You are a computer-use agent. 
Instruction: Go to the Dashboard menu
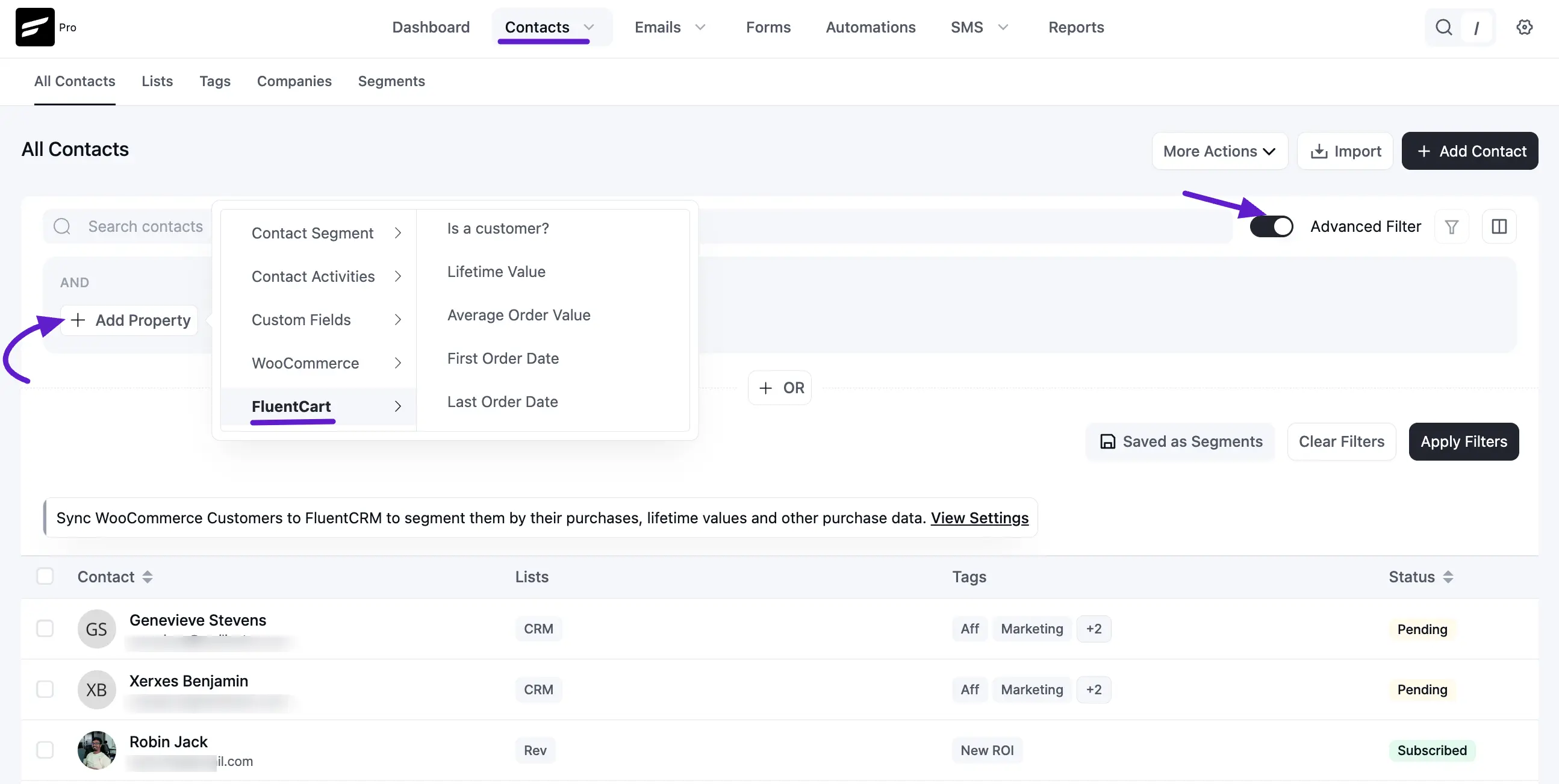431,27
